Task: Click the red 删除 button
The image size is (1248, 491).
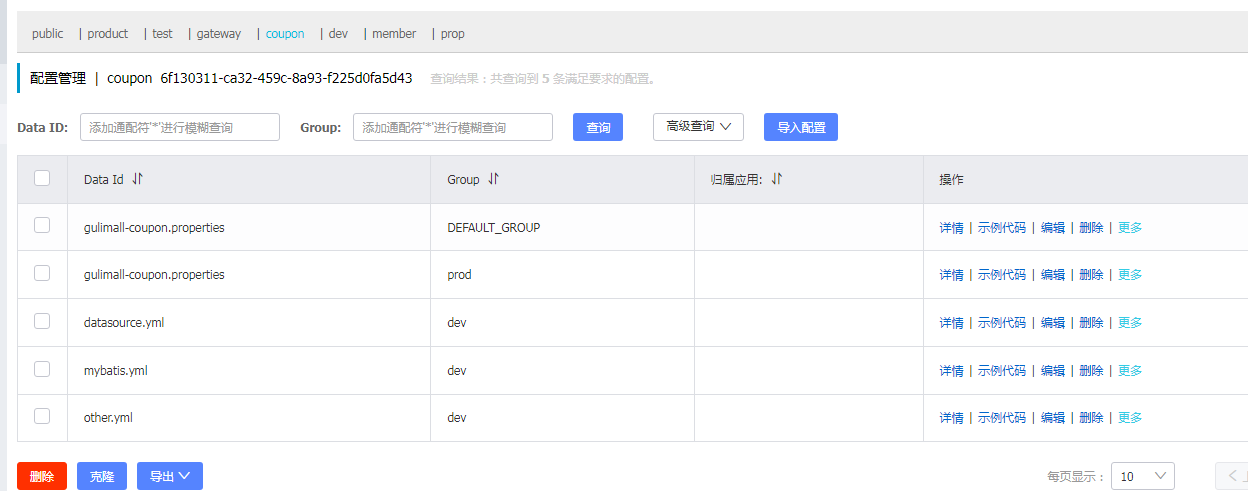Action: click(x=42, y=476)
